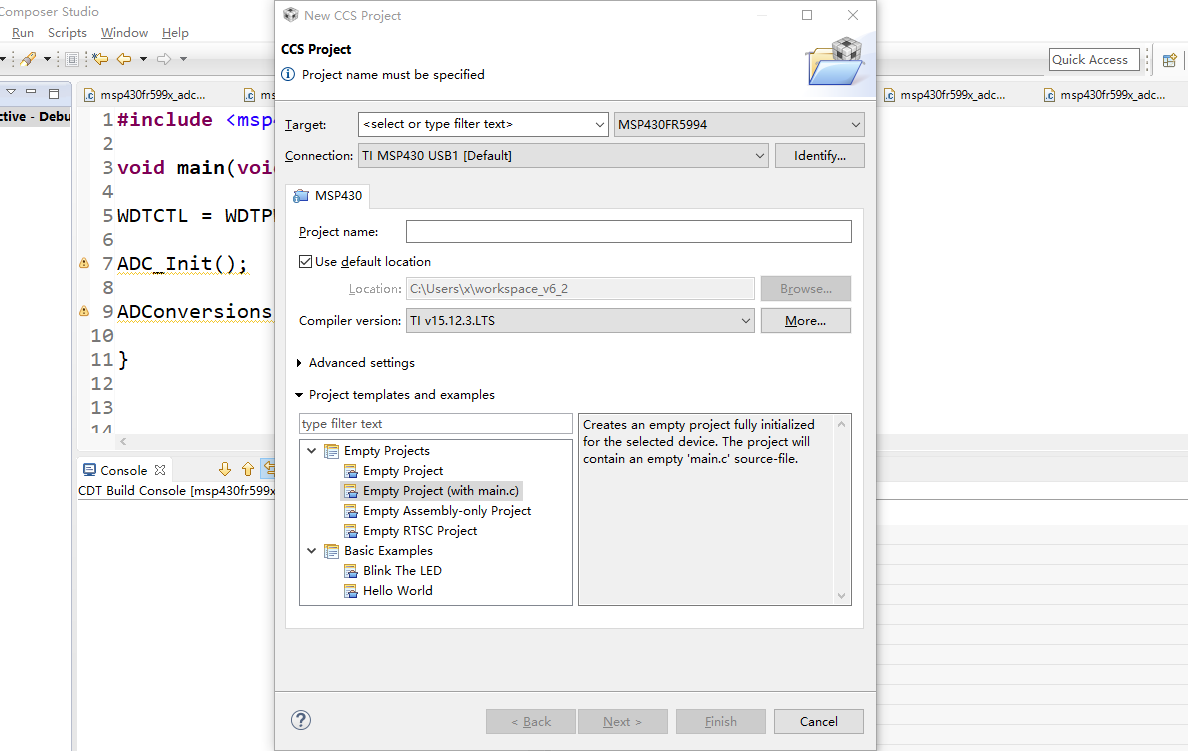1188x751 pixels.
Task: Click Basic Examples folder icon
Action: pos(331,551)
